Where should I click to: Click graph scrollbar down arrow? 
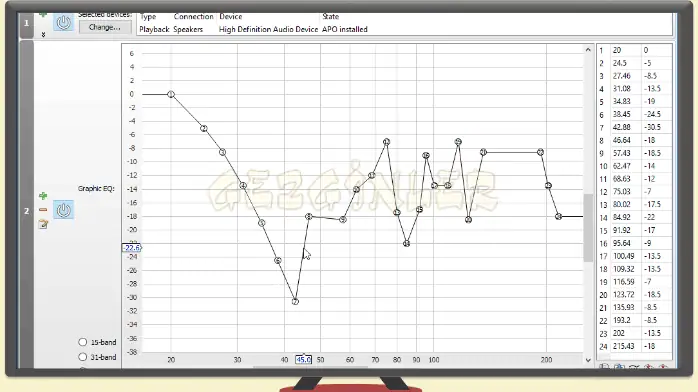588,360
